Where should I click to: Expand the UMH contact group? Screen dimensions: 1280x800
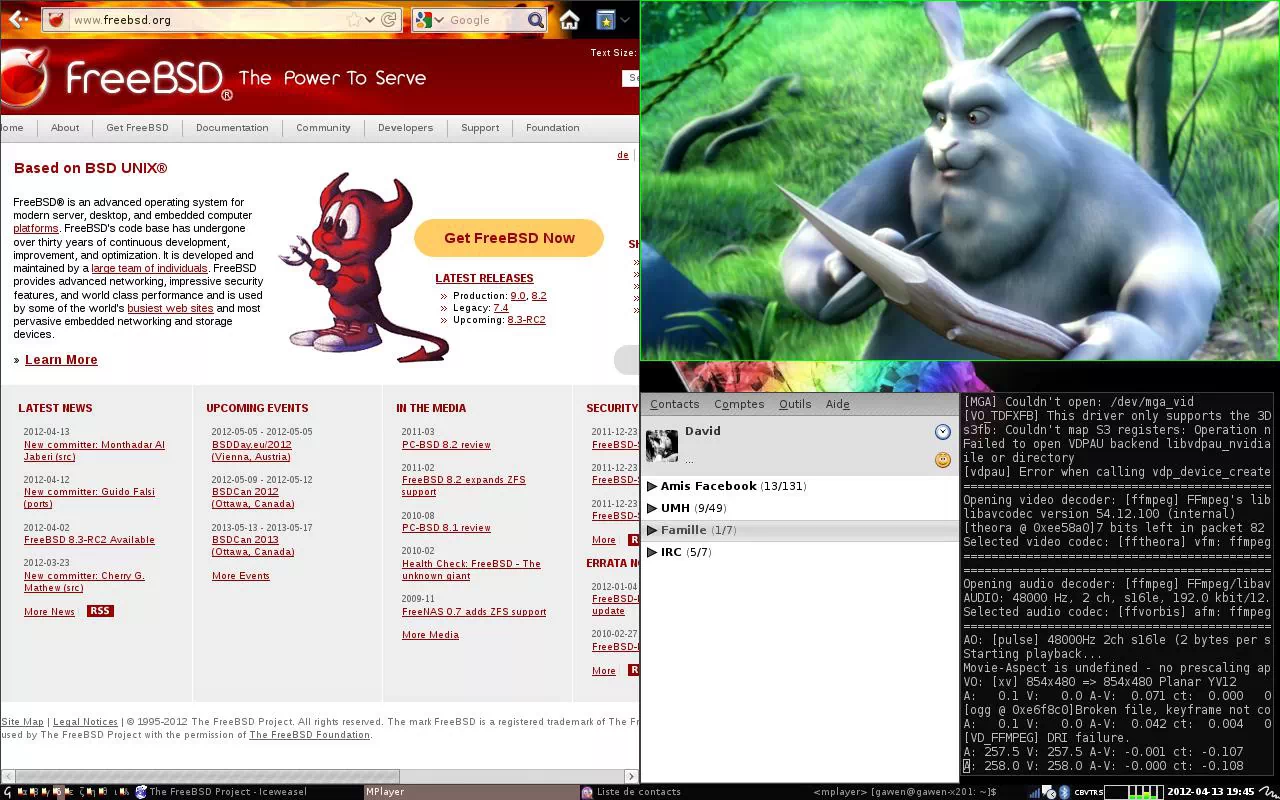652,508
